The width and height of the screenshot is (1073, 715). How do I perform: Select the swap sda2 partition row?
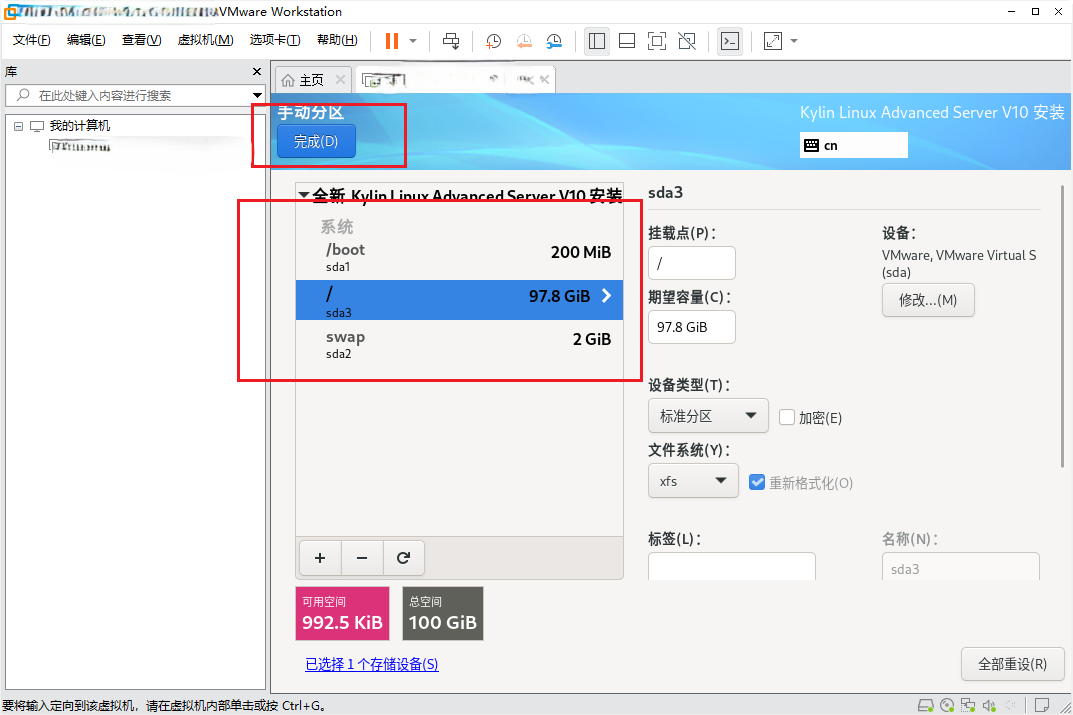tap(459, 343)
